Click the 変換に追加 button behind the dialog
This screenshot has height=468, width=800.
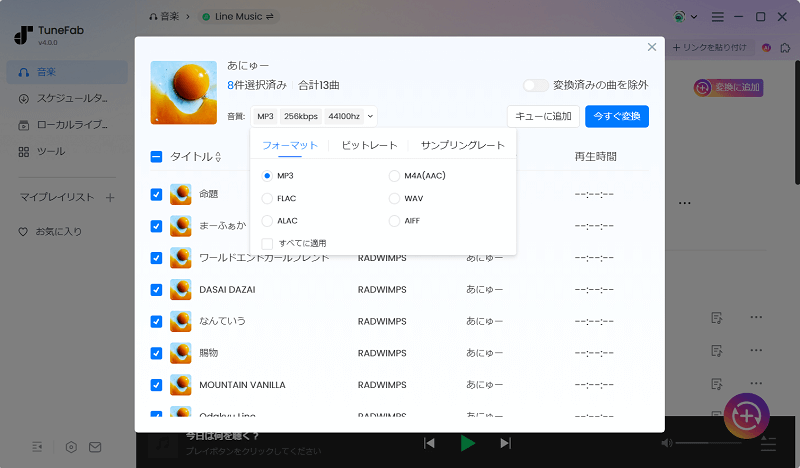pyautogui.click(x=728, y=87)
